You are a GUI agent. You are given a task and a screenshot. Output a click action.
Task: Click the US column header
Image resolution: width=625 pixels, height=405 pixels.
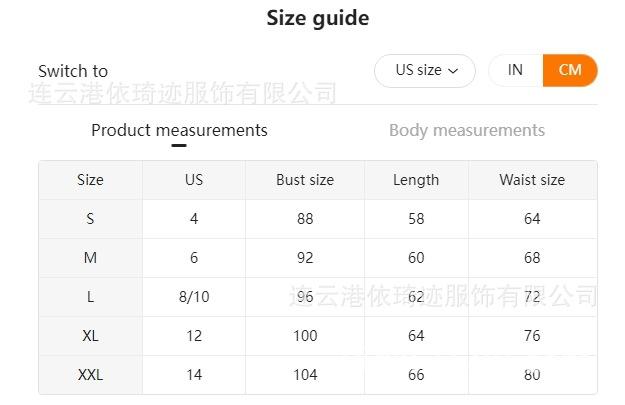pyautogui.click(x=194, y=180)
